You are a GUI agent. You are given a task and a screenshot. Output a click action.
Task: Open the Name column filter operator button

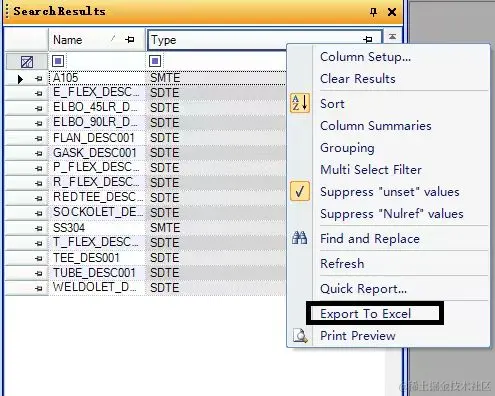tap(58, 61)
